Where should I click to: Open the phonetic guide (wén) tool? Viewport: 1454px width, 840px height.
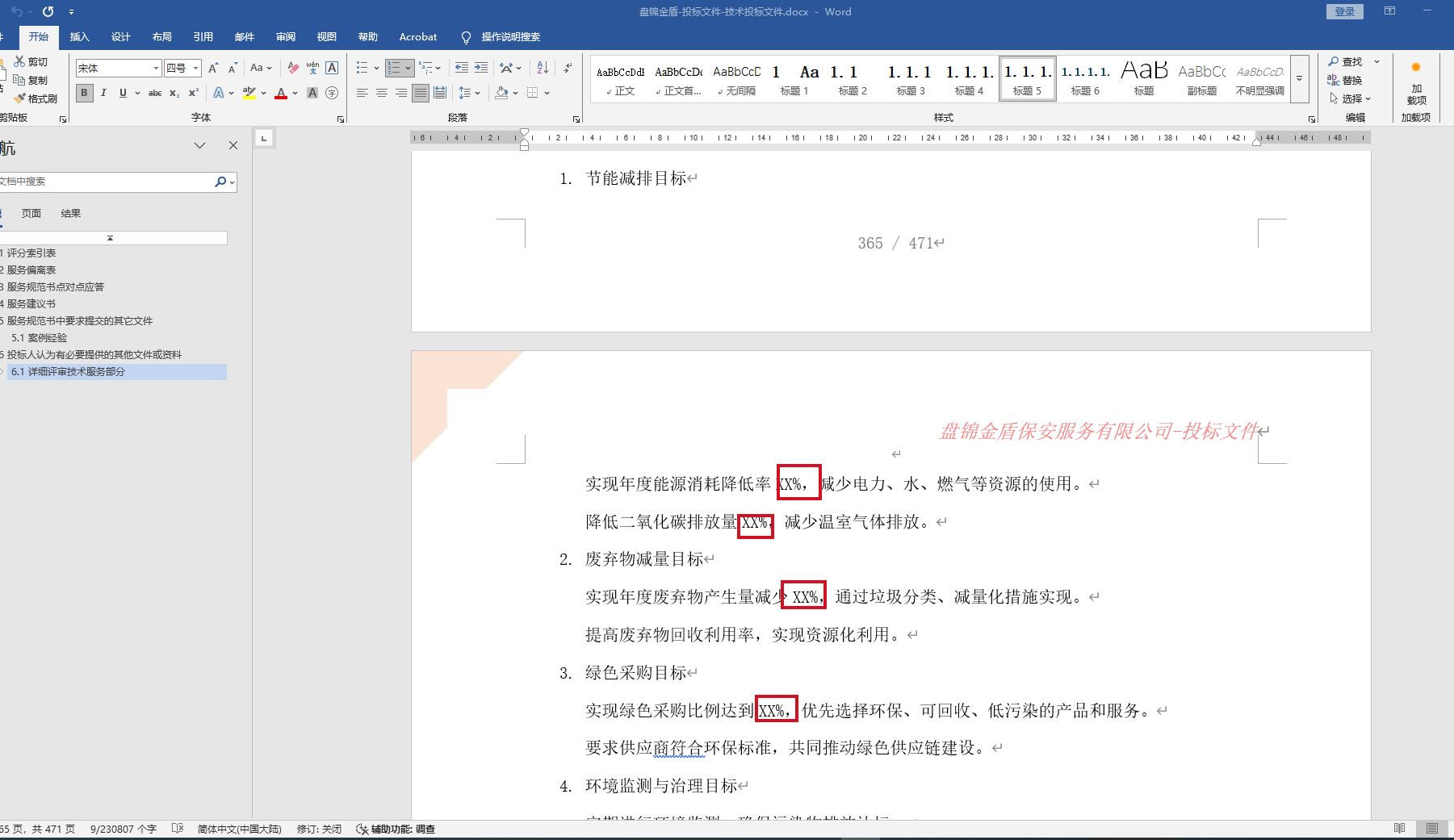click(312, 69)
